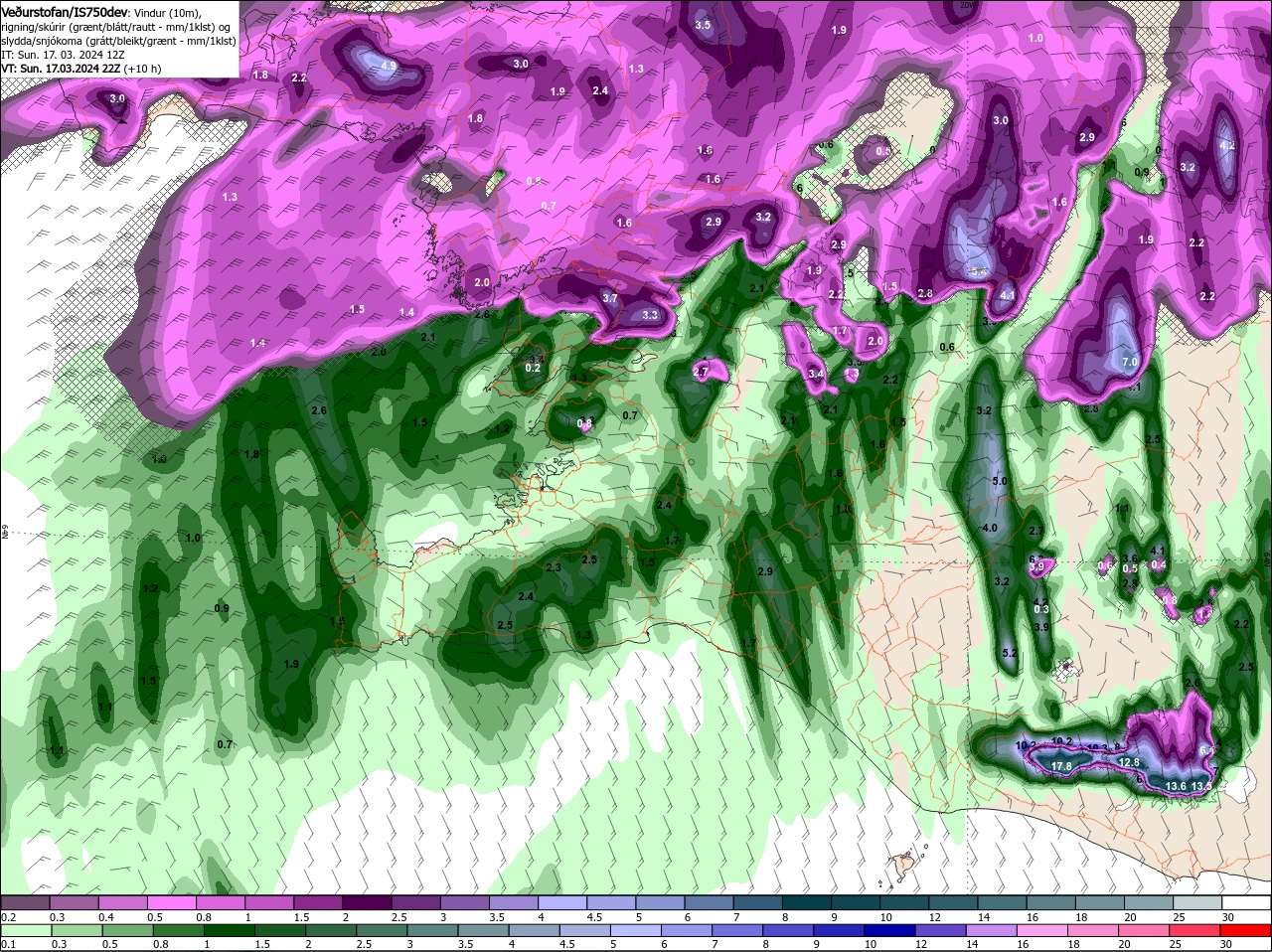Pick the snow legend swatch above the 1.5 label
Screen dimensions: 1272x952
[x=318, y=902]
